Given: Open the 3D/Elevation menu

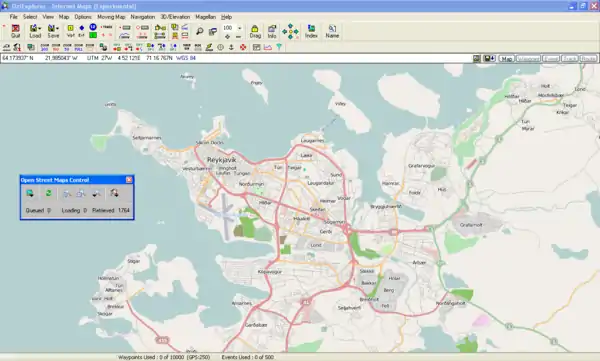Looking at the screenshot, I should [175, 17].
